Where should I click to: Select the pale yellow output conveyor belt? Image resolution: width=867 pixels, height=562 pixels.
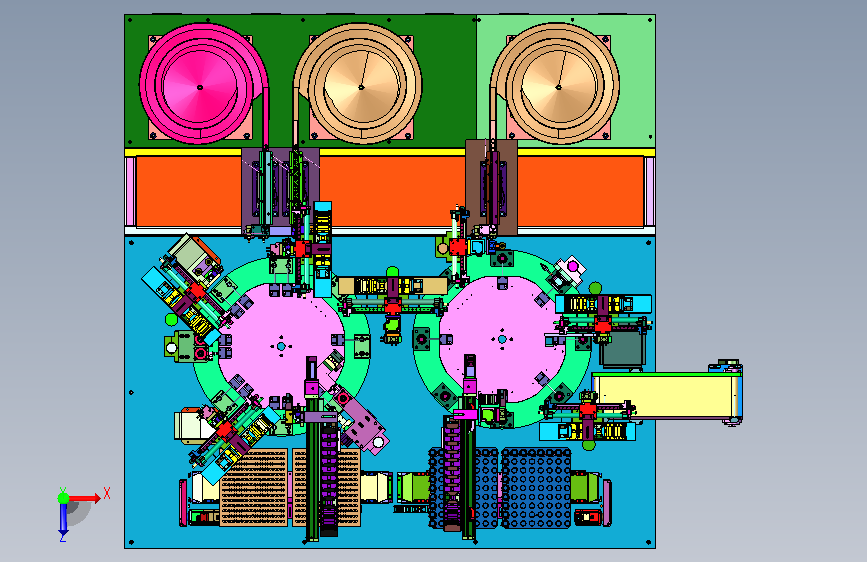(x=666, y=395)
